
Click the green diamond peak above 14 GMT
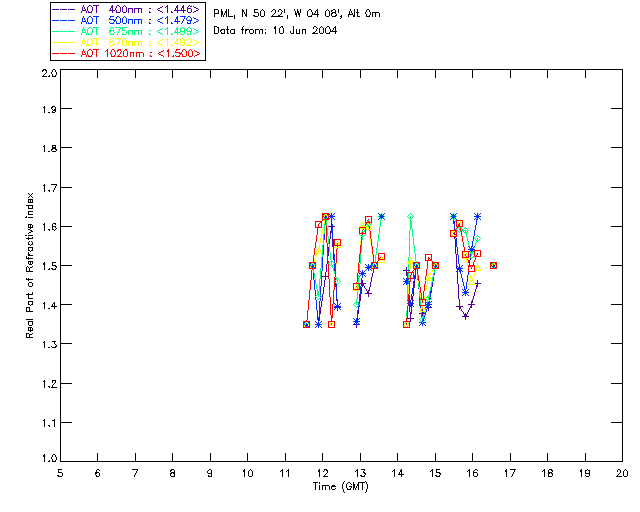coord(410,216)
